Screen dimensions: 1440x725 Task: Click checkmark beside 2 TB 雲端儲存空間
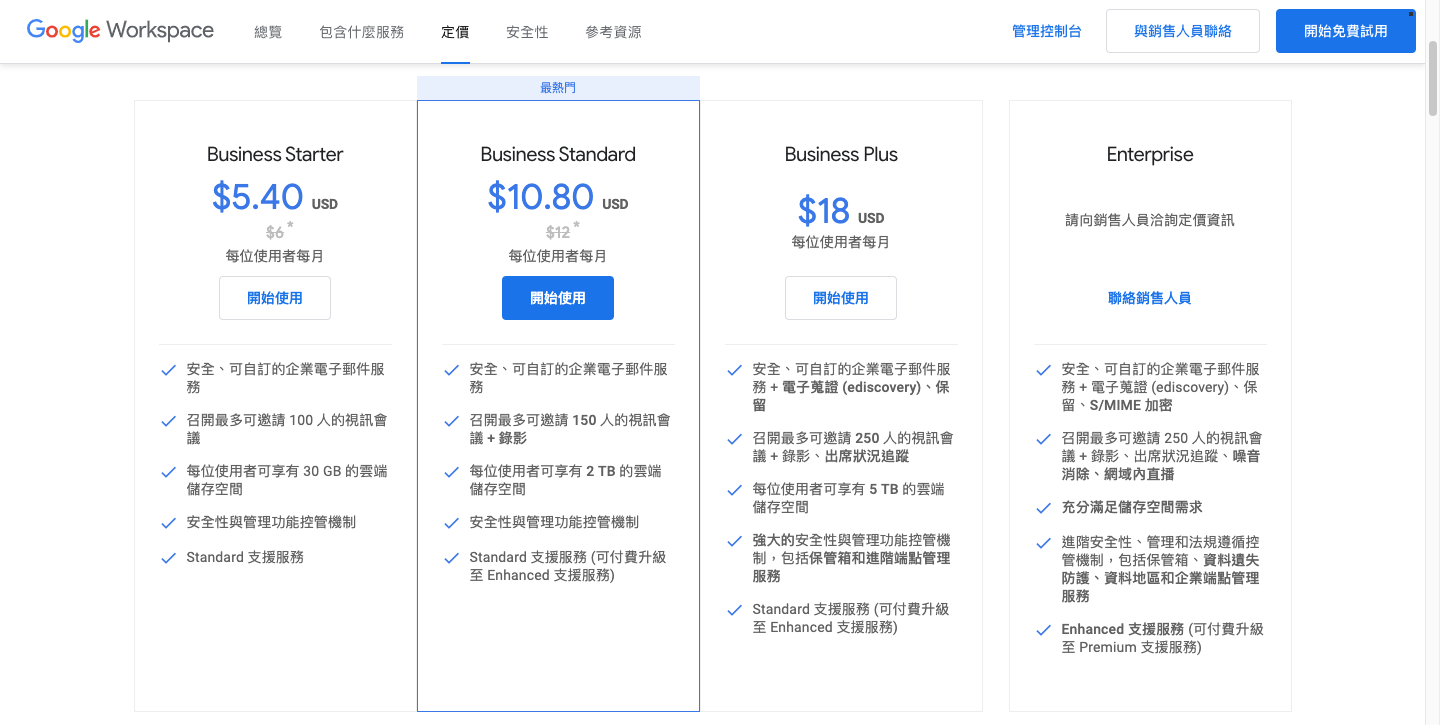(x=452, y=472)
